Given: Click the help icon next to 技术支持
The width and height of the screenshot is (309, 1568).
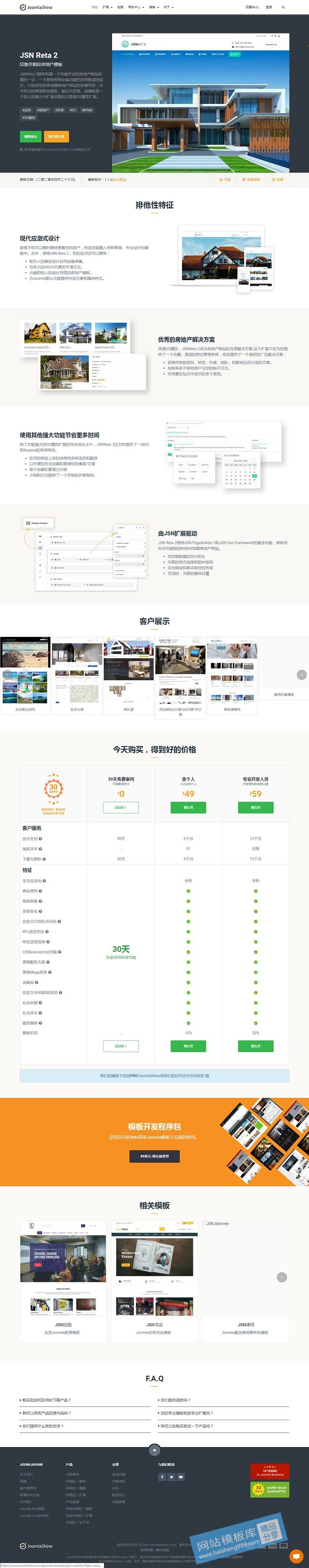Looking at the screenshot, I should tap(41, 839).
